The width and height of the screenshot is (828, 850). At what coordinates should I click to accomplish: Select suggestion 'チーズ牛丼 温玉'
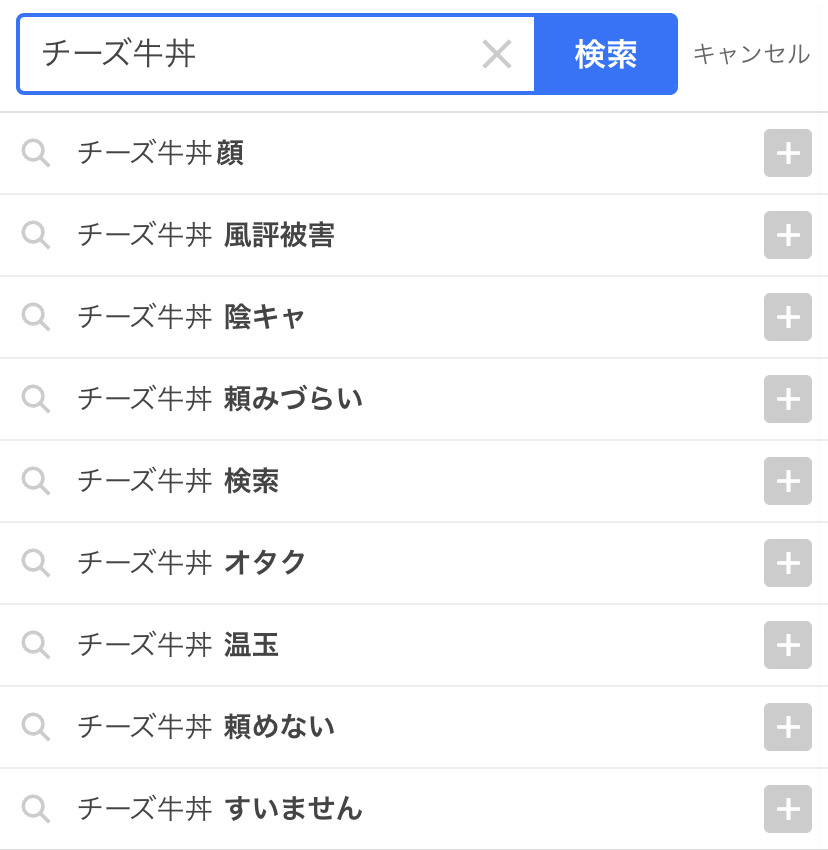coord(178,645)
